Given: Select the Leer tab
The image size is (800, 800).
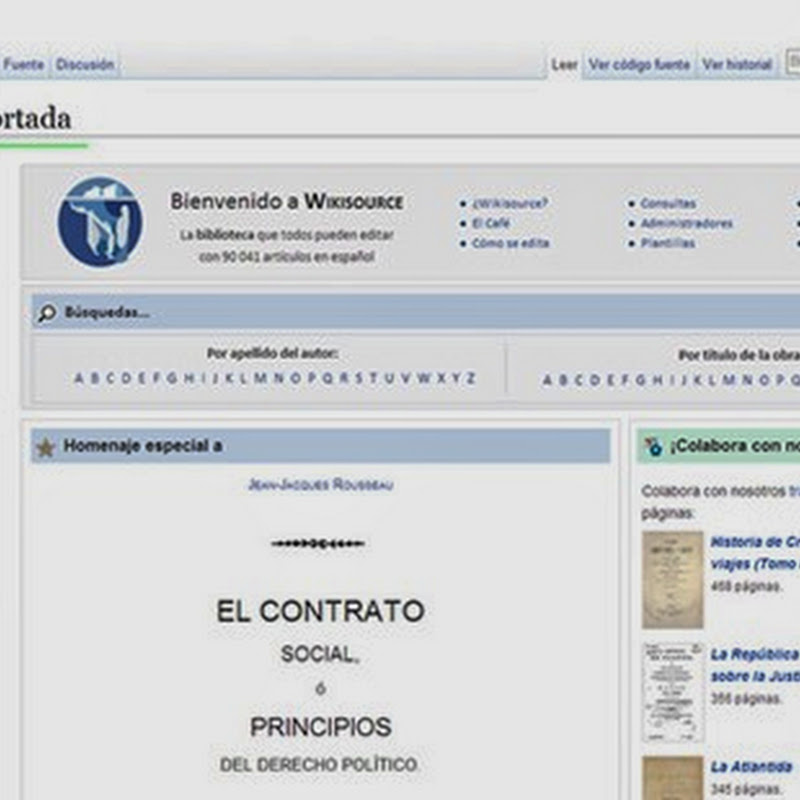Looking at the screenshot, I should point(564,64).
